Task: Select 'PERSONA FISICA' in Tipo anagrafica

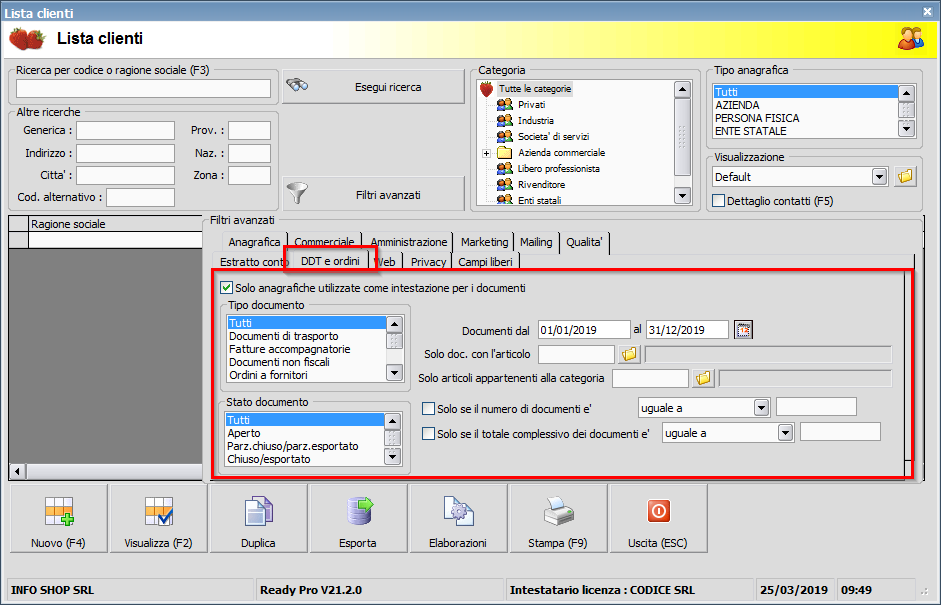Action: point(805,118)
